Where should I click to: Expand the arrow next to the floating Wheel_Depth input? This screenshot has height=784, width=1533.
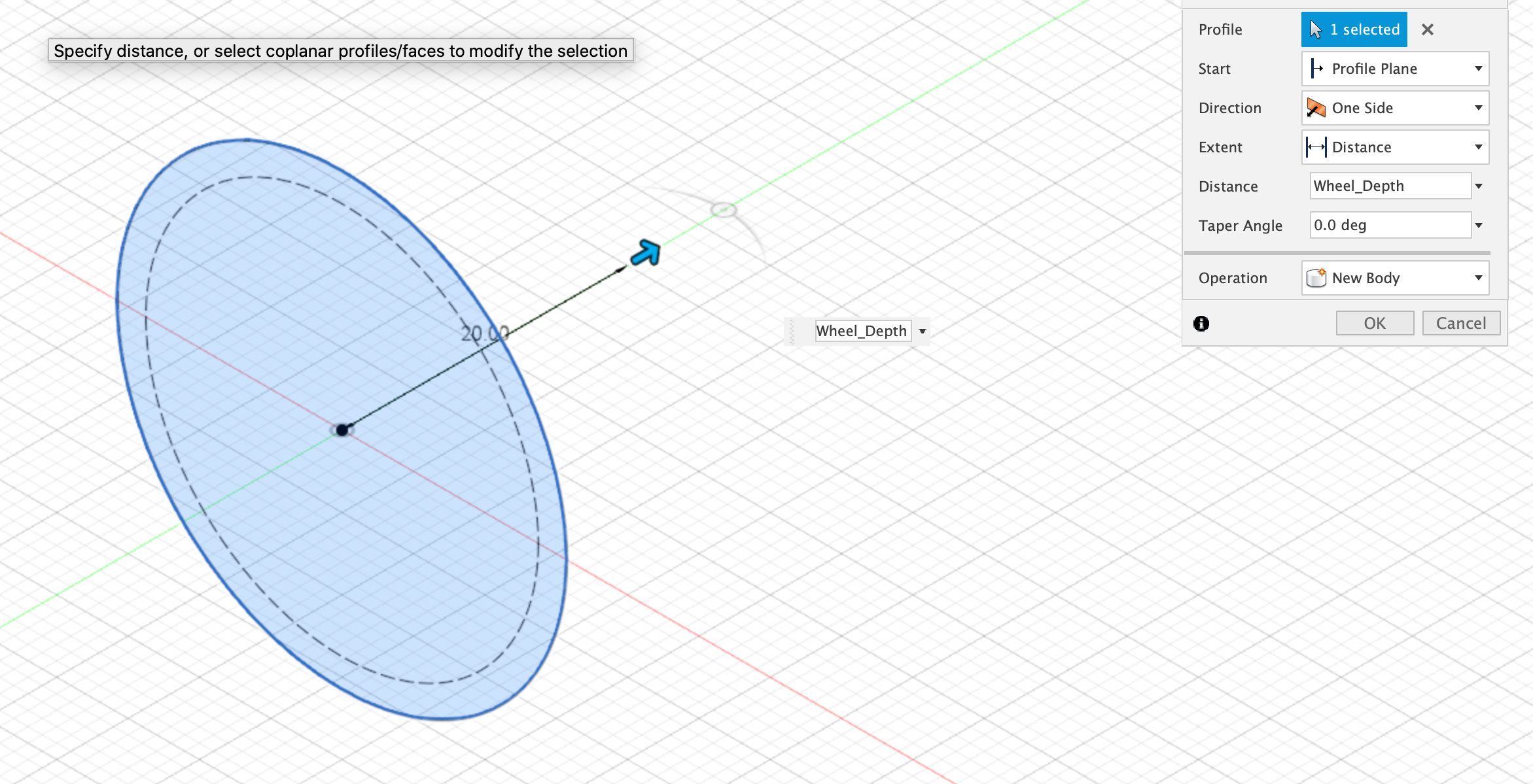923,331
